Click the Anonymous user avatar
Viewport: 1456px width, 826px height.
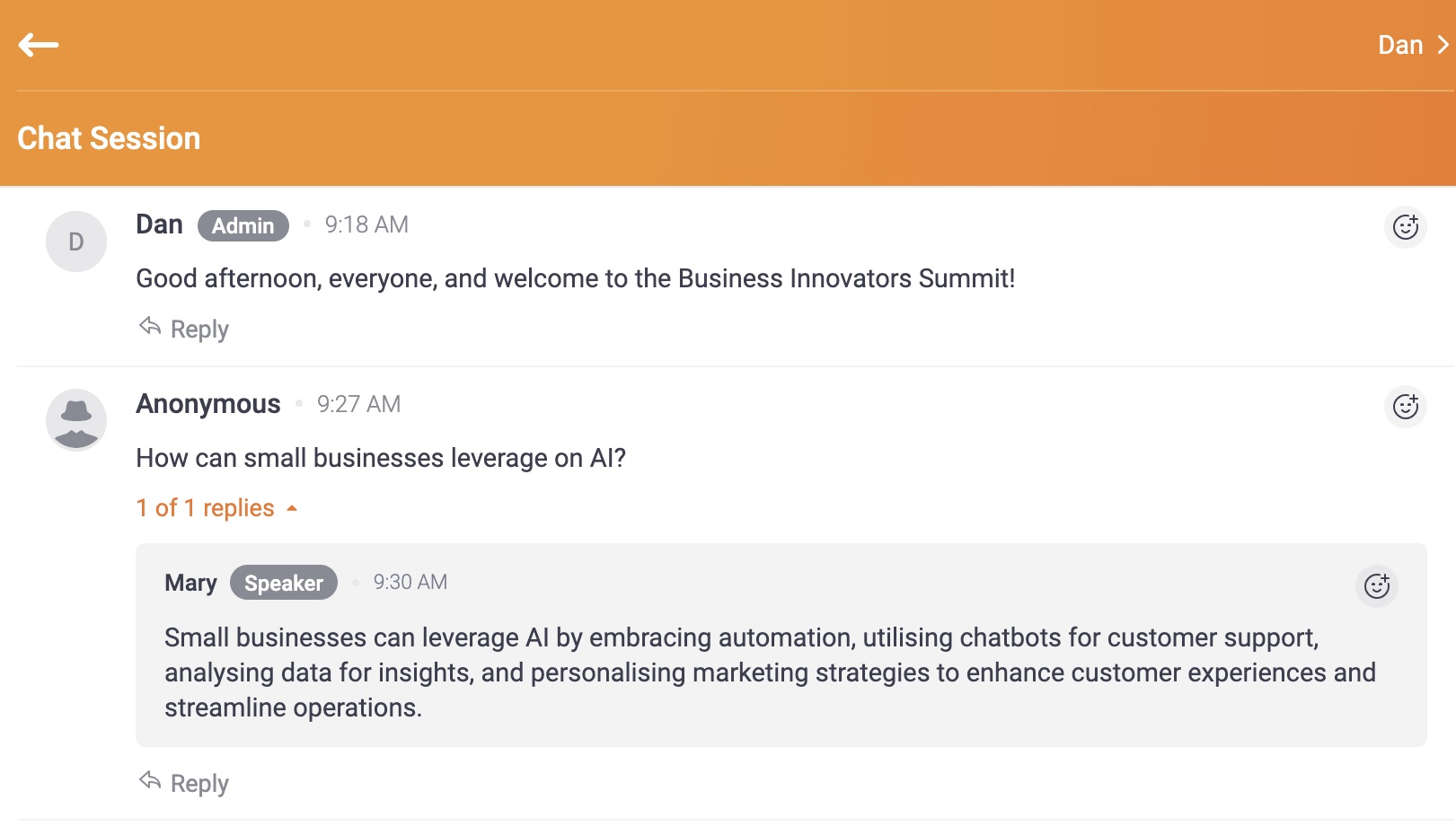coord(76,420)
